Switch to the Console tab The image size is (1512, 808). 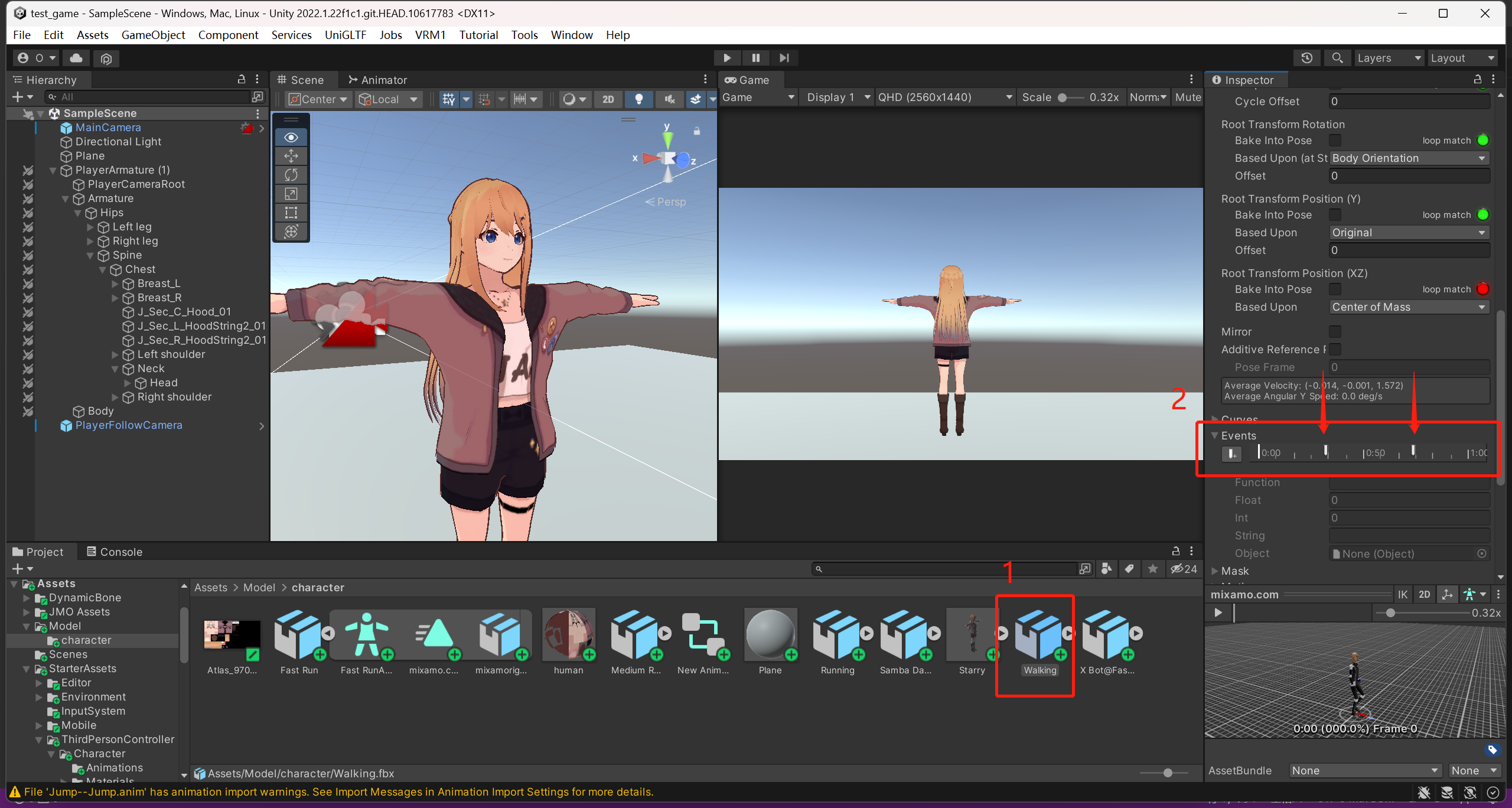coord(120,551)
